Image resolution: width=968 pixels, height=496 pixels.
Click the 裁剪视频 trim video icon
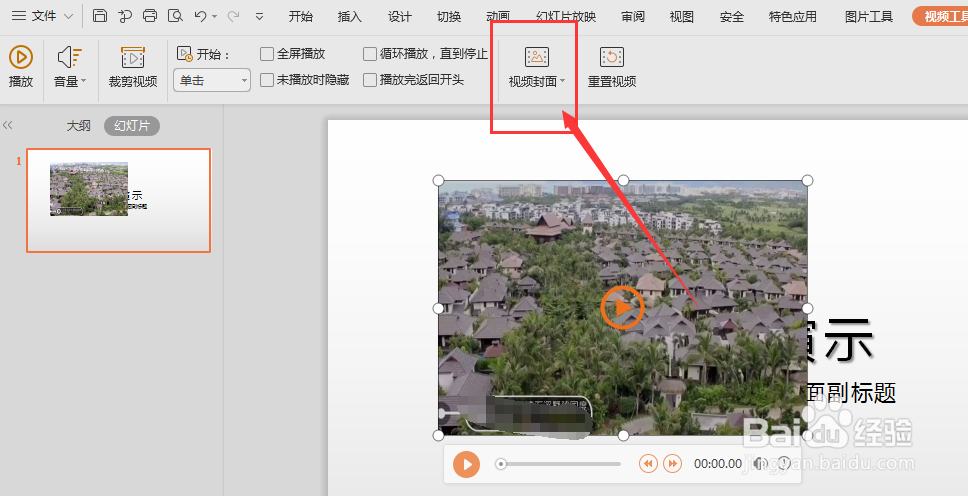tap(133, 57)
